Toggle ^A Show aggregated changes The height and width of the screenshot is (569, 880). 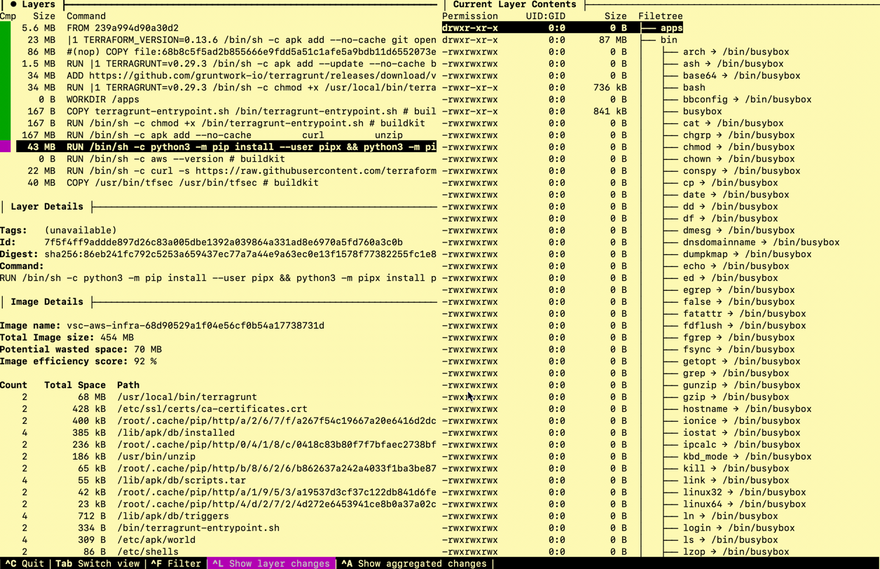414,563
